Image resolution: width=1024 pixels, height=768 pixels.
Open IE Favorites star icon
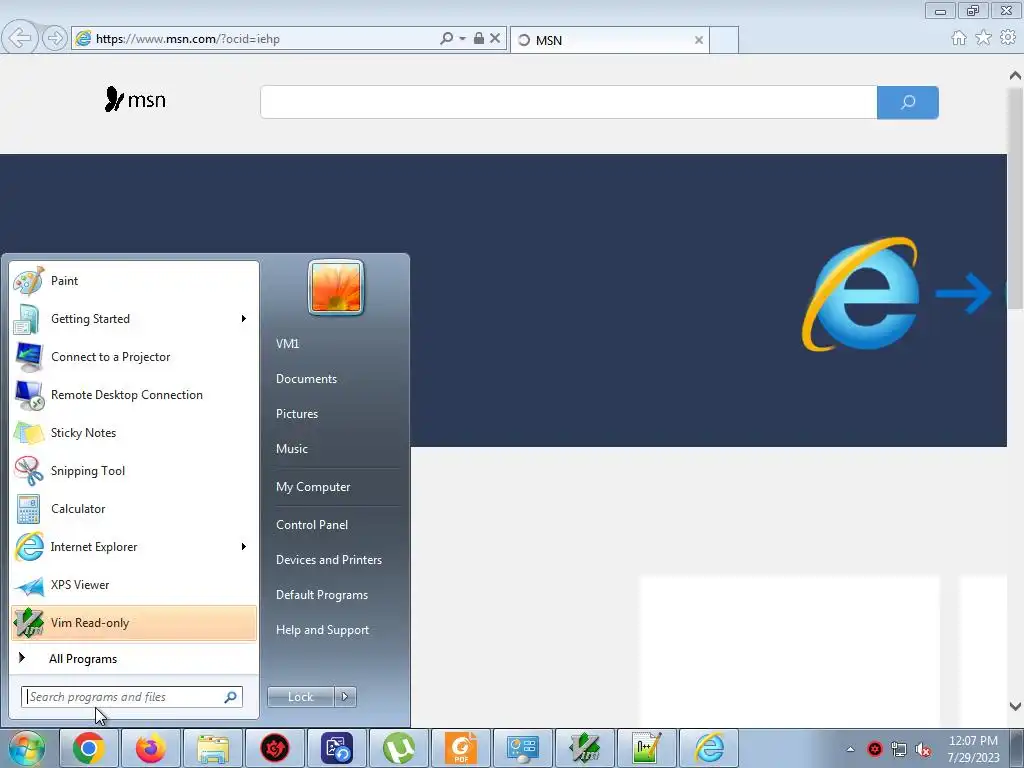[x=984, y=38]
